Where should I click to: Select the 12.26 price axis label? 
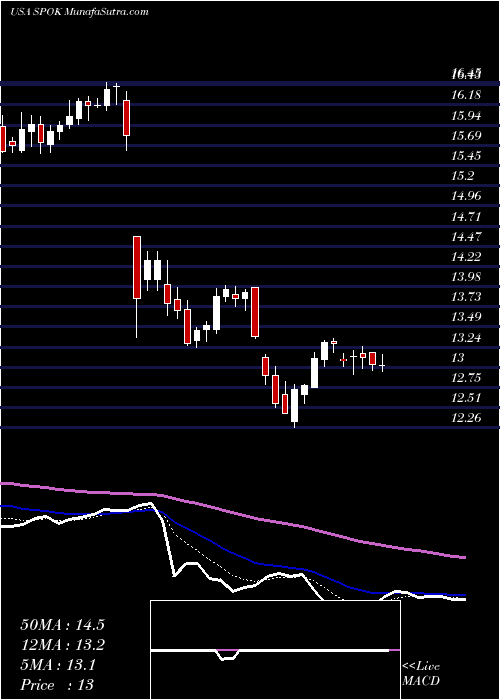[x=466, y=418]
